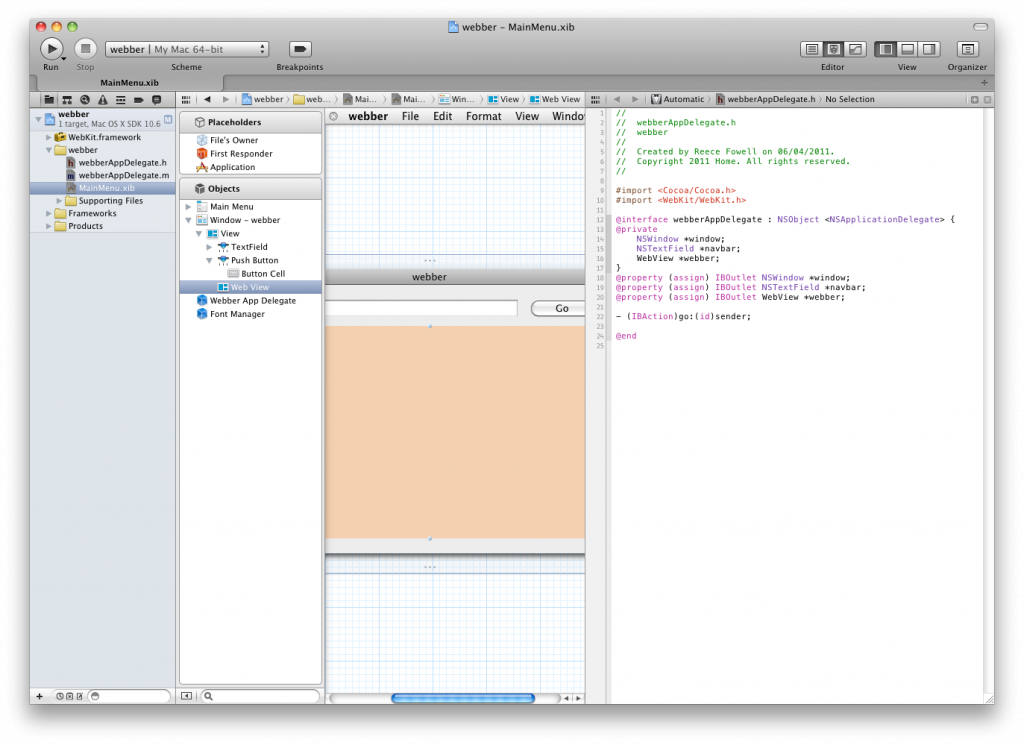Open the webber scheme dropdown

[x=187, y=49]
